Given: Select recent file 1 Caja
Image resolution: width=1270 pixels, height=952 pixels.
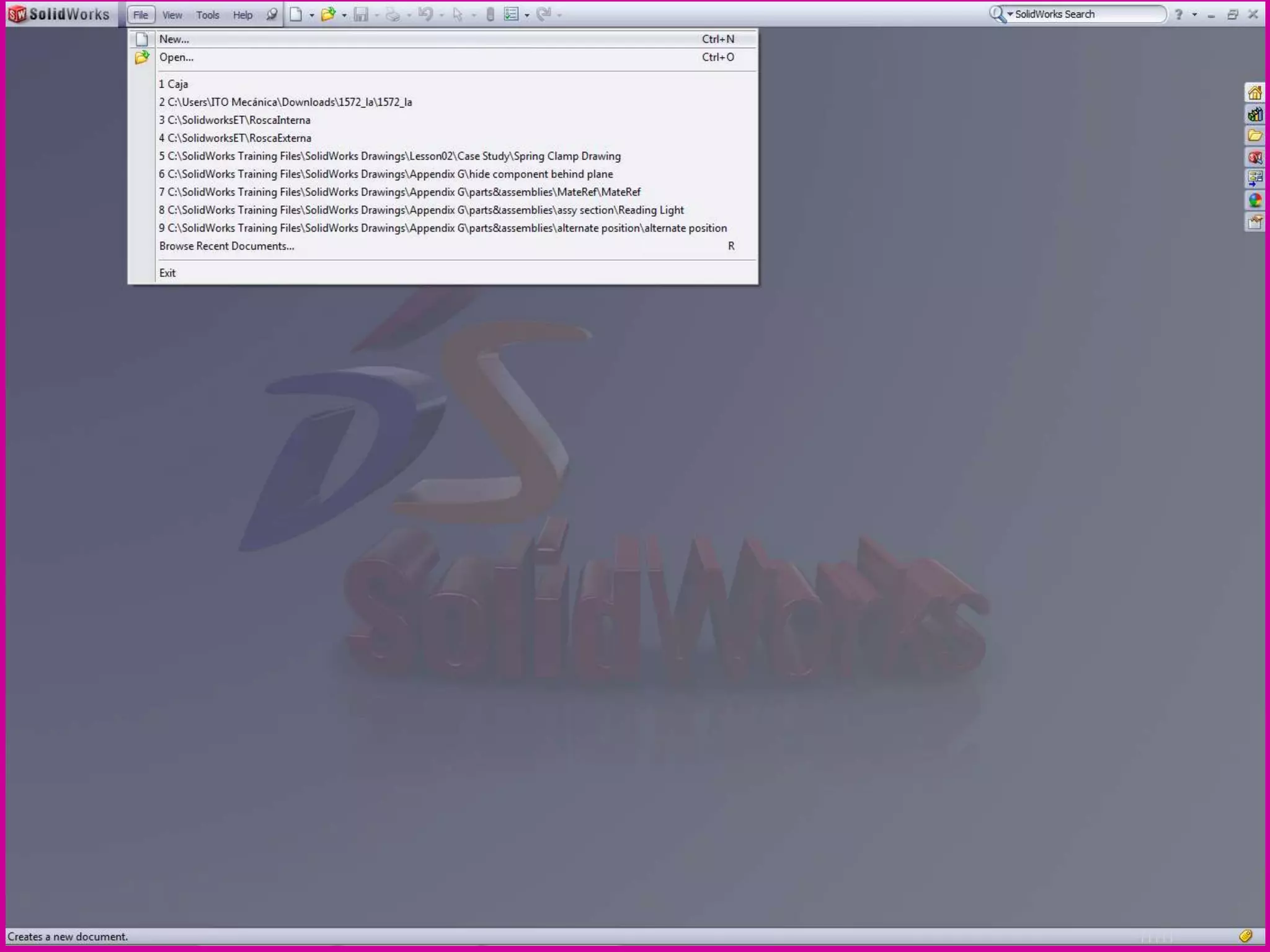Looking at the screenshot, I should click(x=174, y=84).
